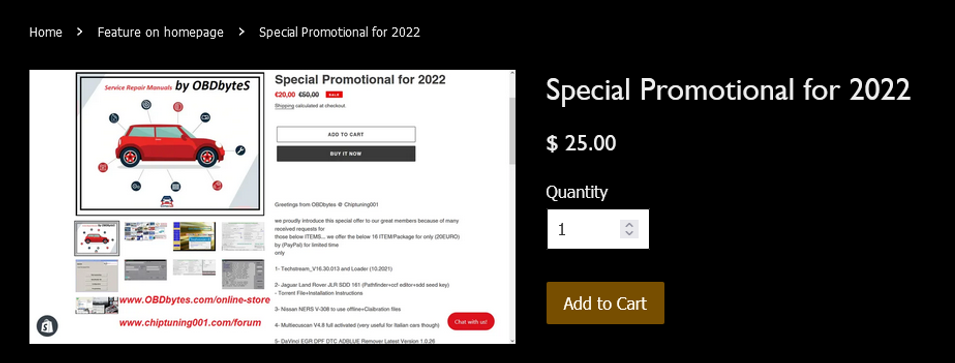955x363 pixels.
Task: Select the second thumbnail in the first row
Action: pos(146,231)
